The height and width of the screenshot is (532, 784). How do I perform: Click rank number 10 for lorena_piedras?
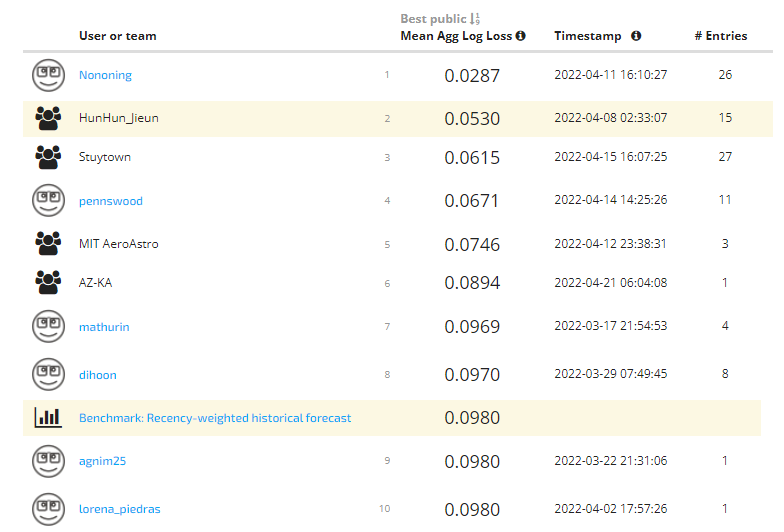point(384,508)
